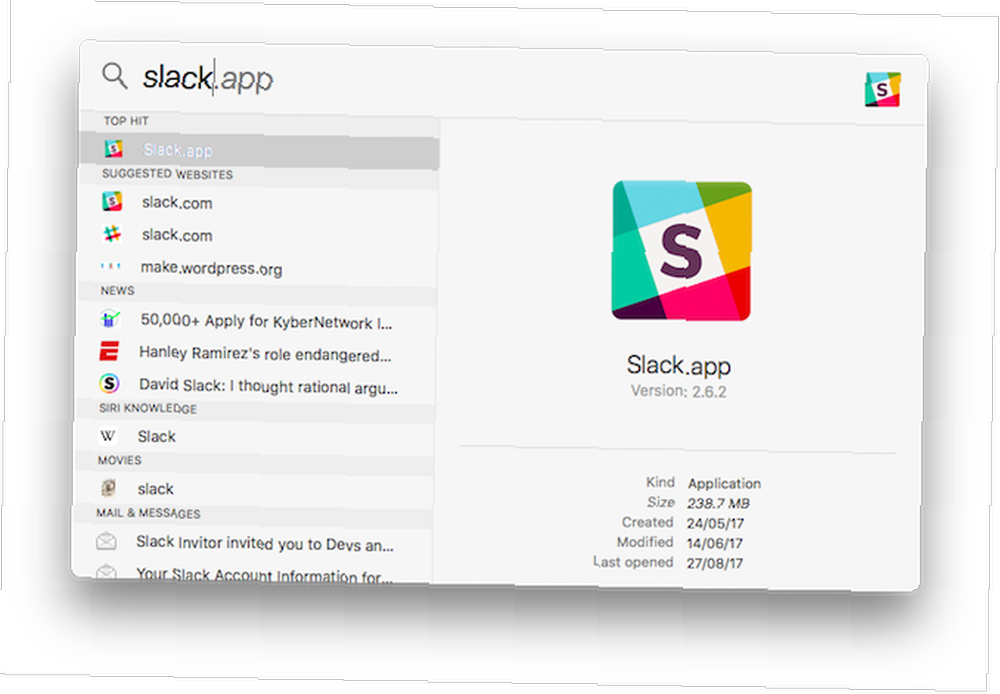Click the Kind value 'Application'
The image size is (1000, 694).
point(724,484)
